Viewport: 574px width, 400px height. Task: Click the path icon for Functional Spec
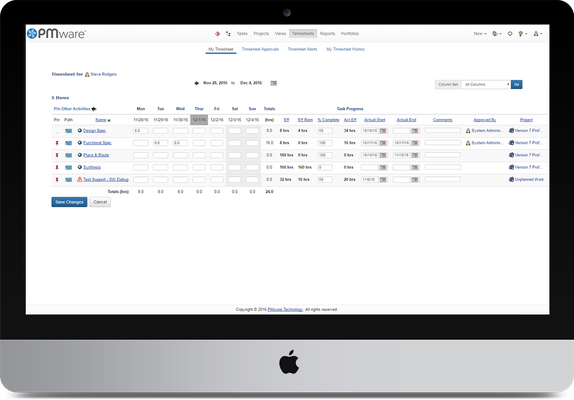(68, 143)
